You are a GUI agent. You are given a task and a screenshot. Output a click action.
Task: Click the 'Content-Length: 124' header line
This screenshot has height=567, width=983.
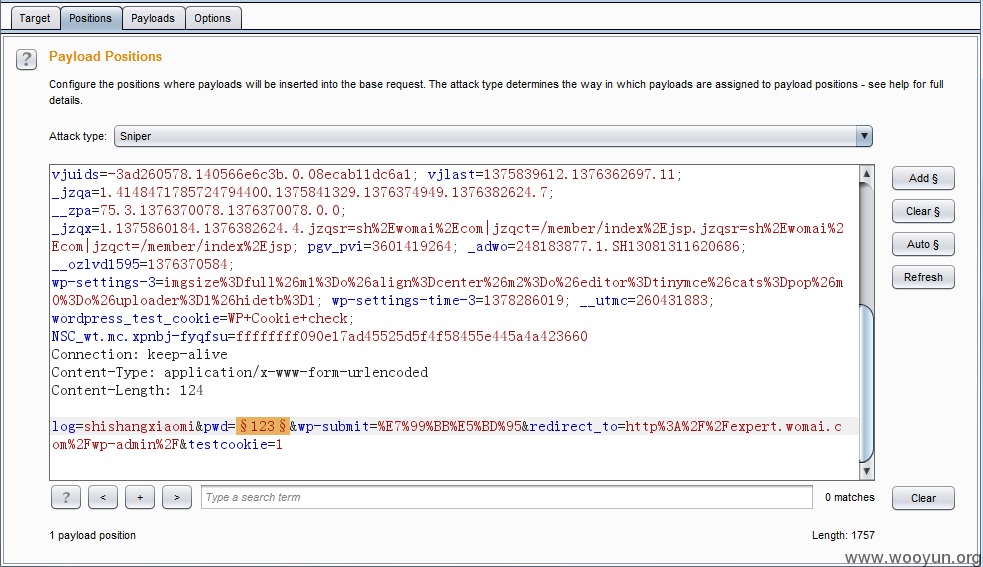127,391
